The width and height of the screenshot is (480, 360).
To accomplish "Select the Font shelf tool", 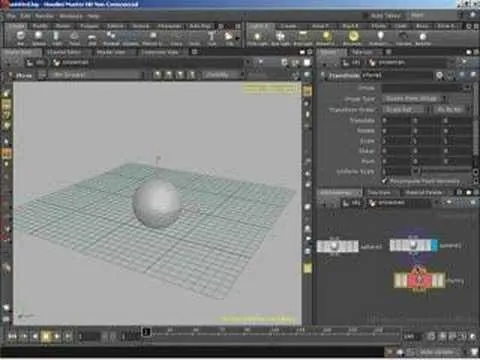I will click(212, 37).
